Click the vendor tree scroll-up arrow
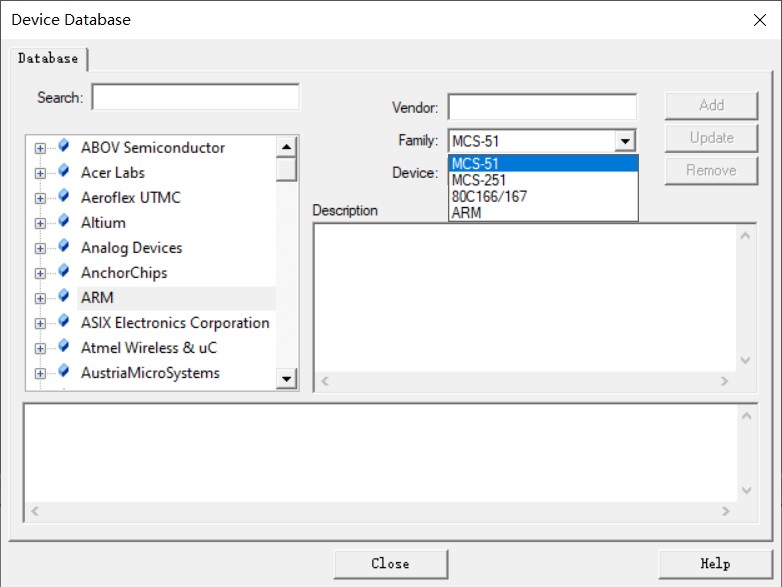The height and width of the screenshot is (587, 782). pos(286,147)
